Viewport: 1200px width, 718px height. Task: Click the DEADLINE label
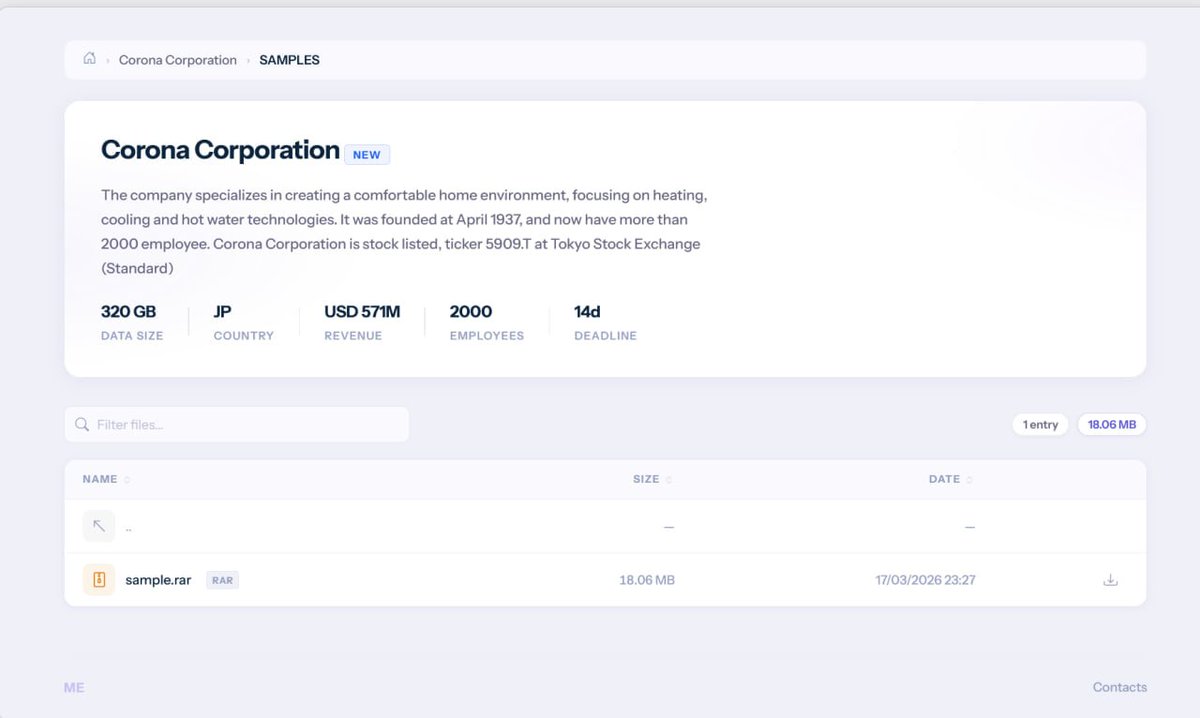(x=605, y=336)
